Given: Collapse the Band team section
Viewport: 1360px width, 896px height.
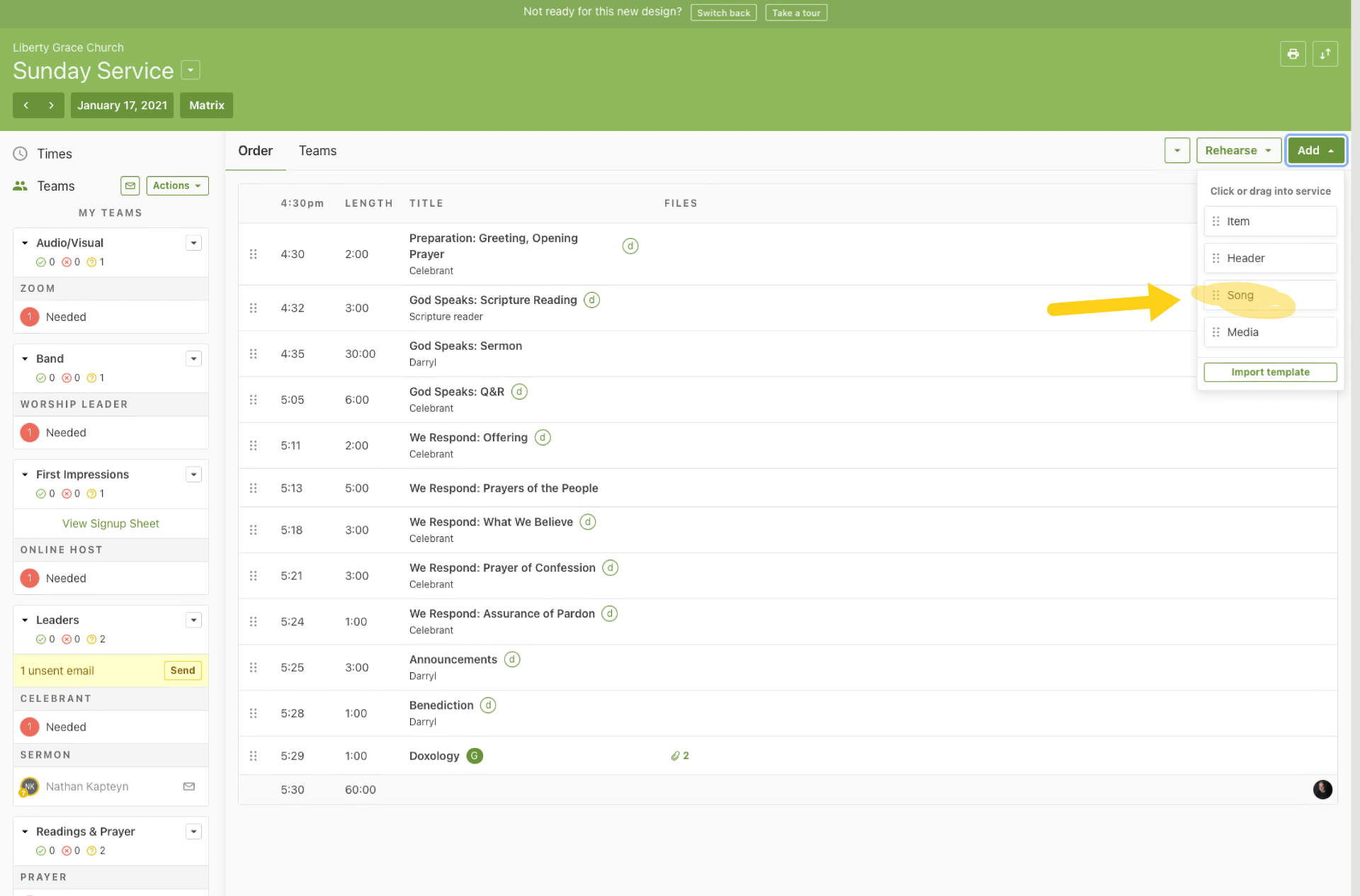Looking at the screenshot, I should [25, 359].
